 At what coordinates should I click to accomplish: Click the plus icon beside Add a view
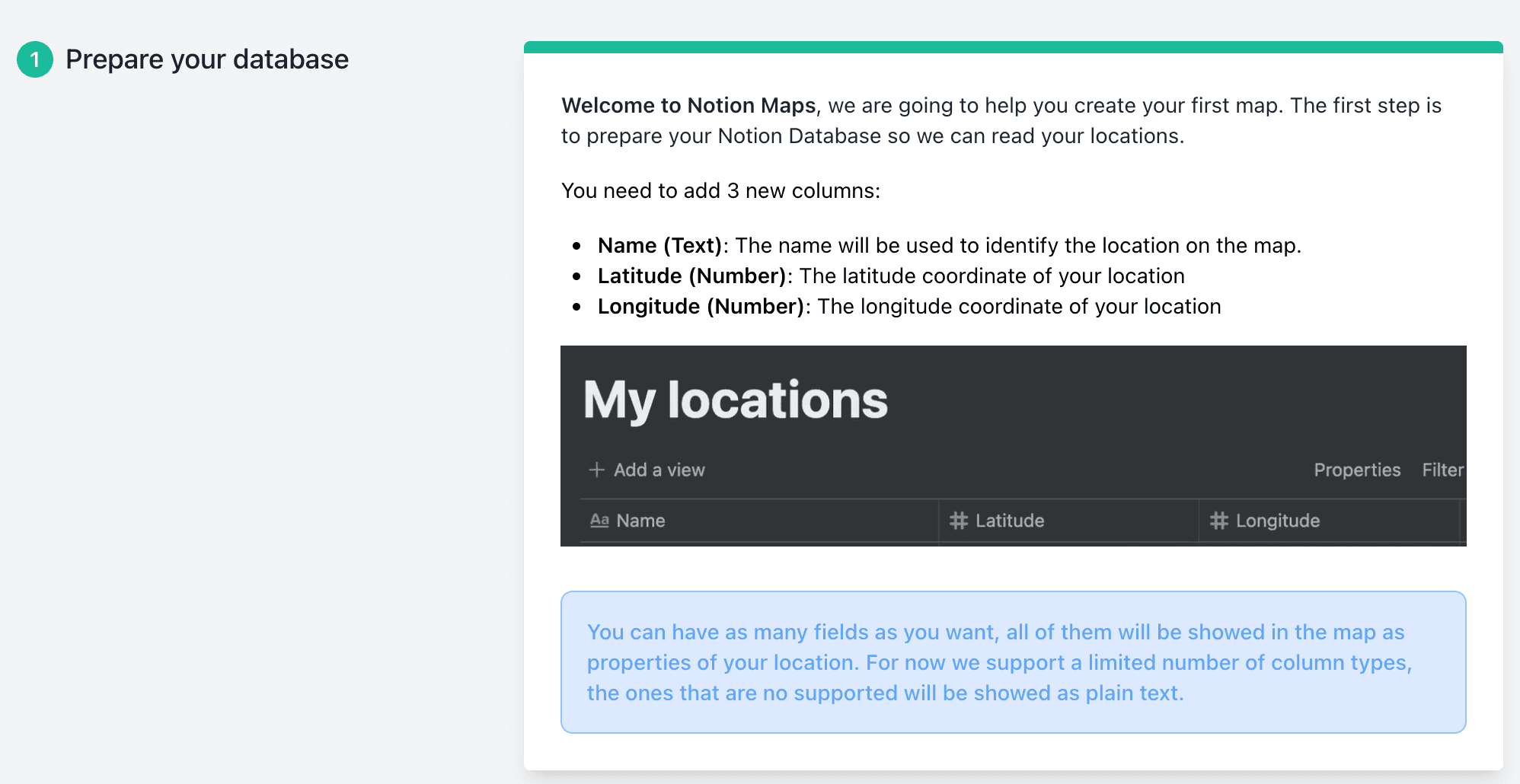(596, 470)
